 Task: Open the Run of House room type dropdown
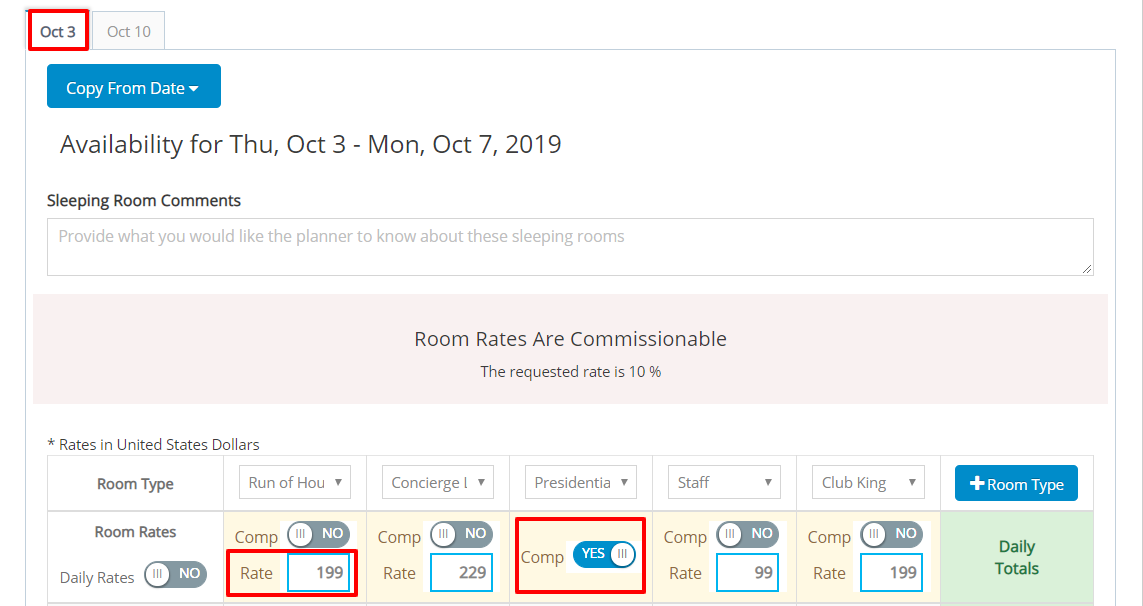pyautogui.click(x=294, y=481)
